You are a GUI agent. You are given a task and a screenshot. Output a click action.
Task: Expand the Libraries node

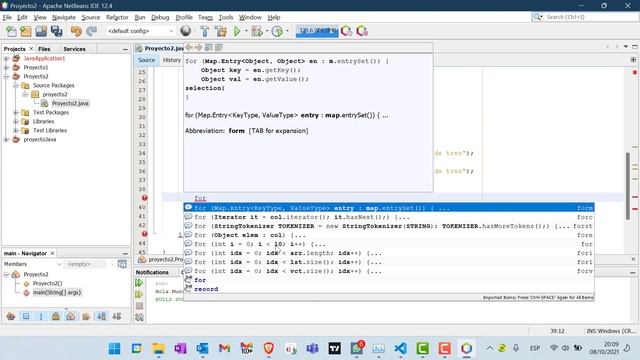[x=16, y=121]
